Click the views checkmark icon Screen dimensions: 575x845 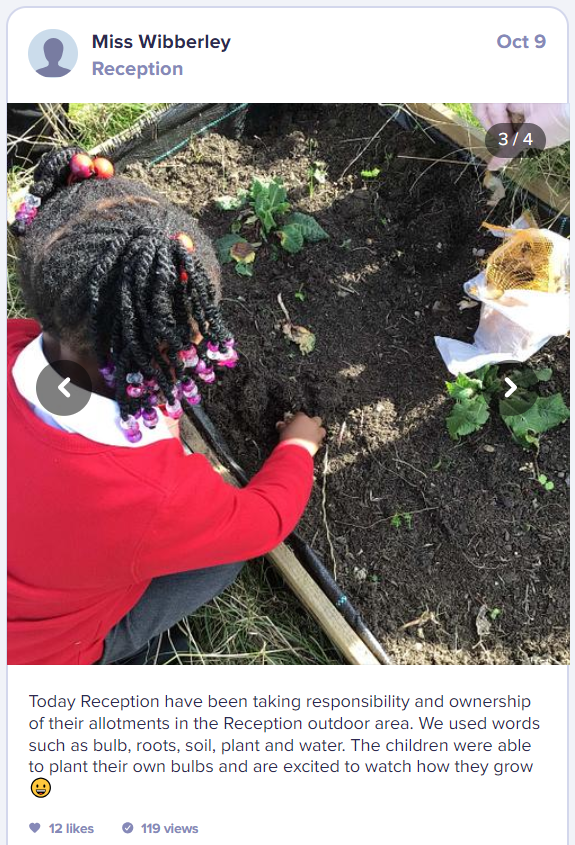click(x=128, y=828)
